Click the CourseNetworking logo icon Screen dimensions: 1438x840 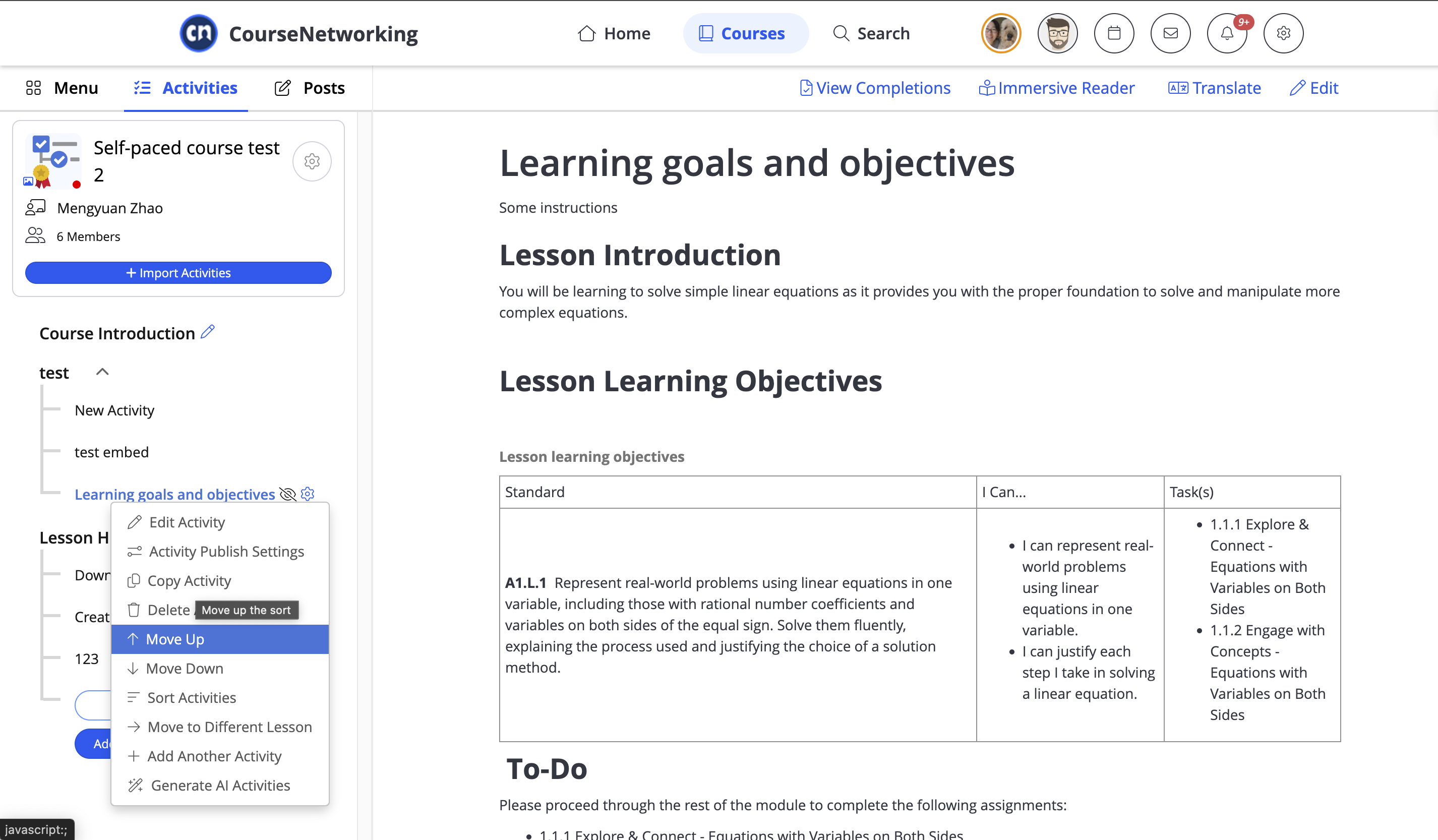click(x=198, y=33)
